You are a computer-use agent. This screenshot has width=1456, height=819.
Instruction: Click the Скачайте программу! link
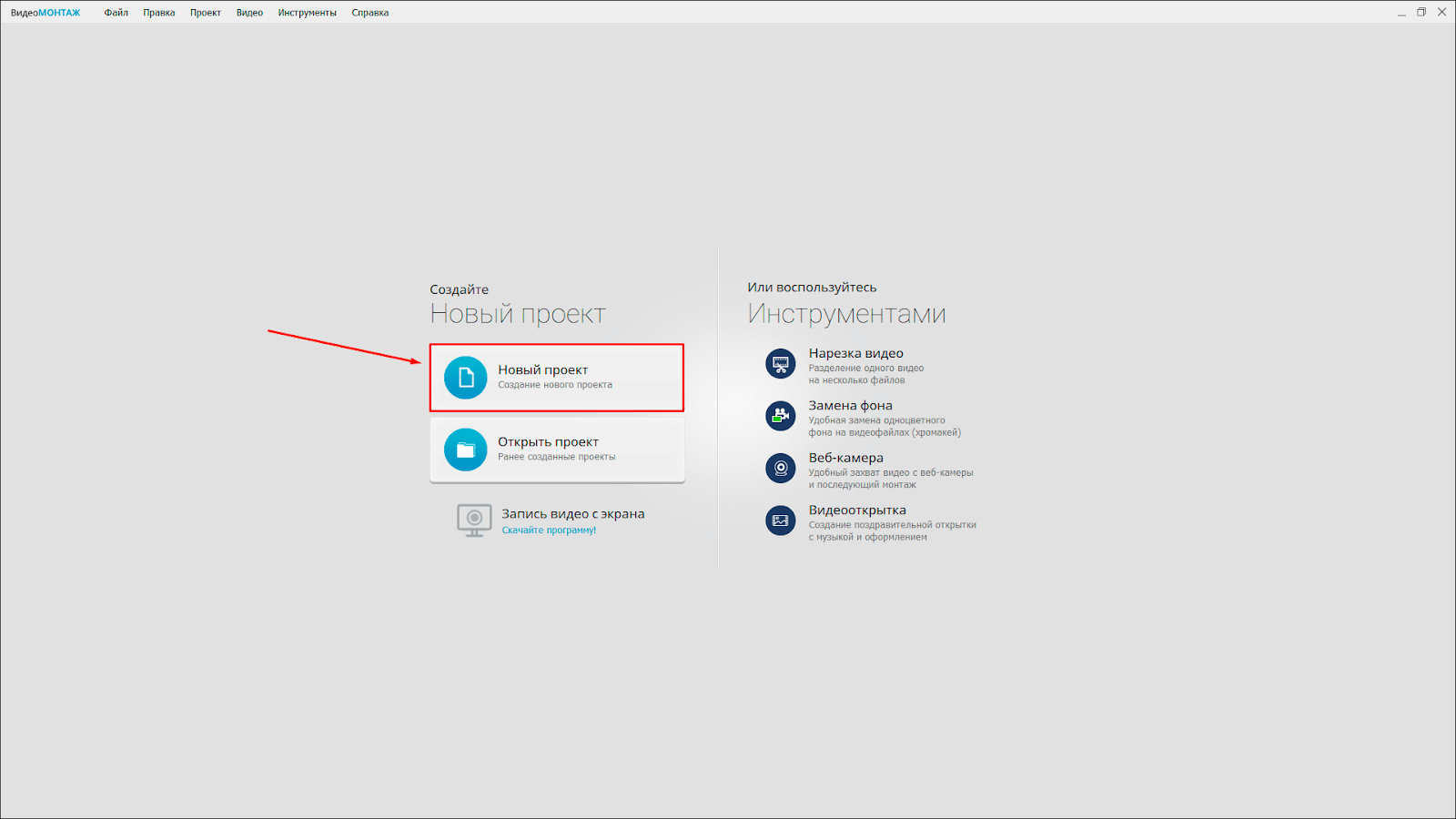coord(549,530)
